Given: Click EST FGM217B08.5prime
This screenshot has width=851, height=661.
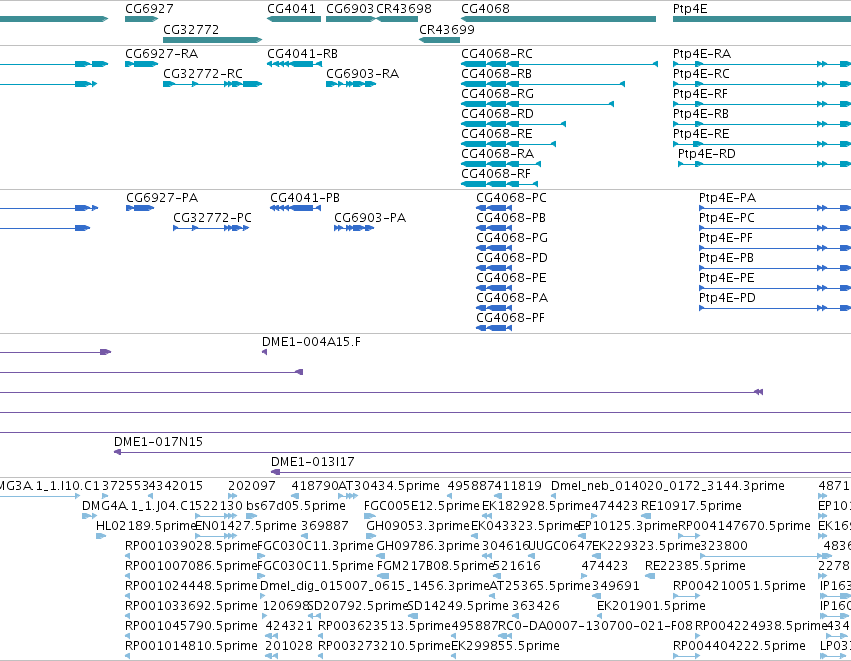Looking at the screenshot, I should coord(383,576).
